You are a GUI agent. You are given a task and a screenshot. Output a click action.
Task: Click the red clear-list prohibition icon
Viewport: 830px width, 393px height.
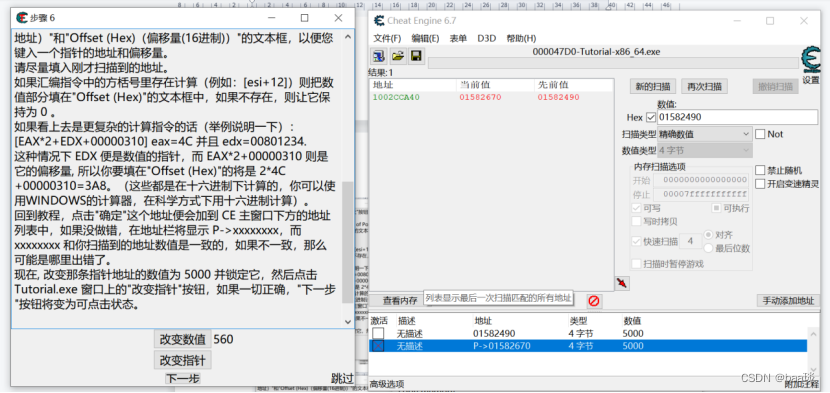click(x=593, y=301)
